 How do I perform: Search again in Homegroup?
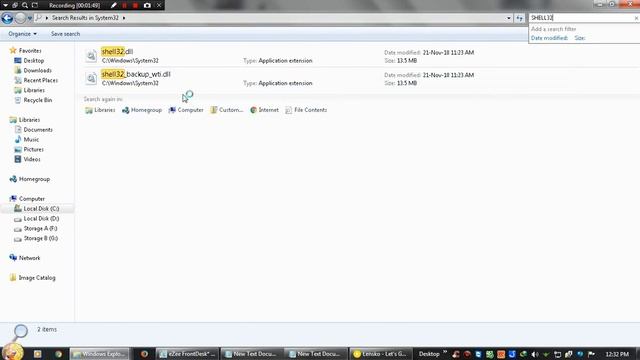click(142, 110)
